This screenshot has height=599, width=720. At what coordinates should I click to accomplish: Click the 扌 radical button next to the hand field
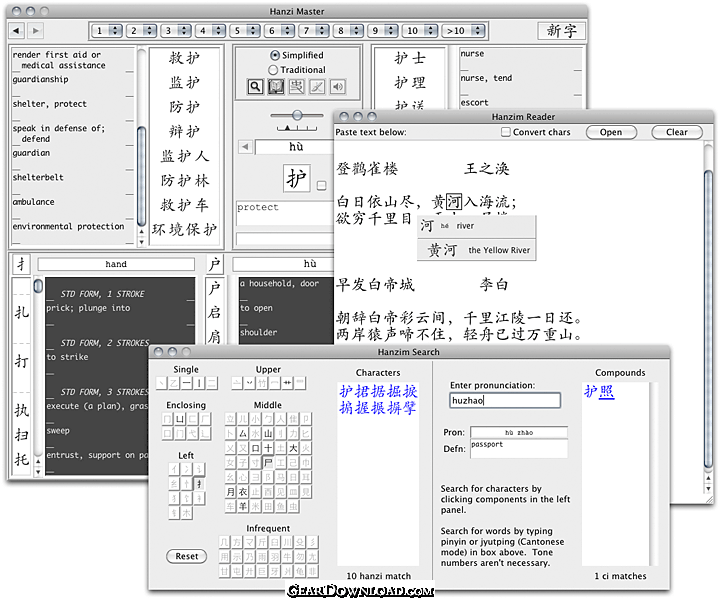coord(21,264)
